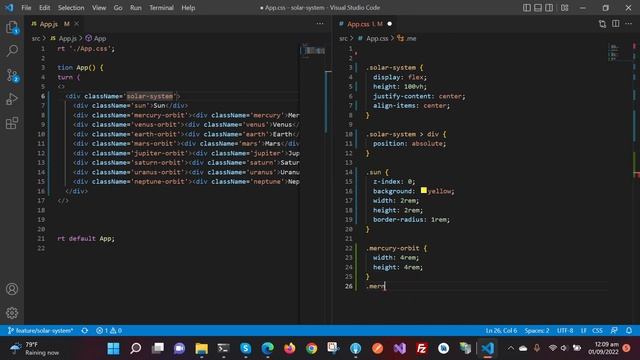Screen dimensions: 640x360
Task: Click end of '.merr' on line 26 in App.css
Action: (384, 286)
